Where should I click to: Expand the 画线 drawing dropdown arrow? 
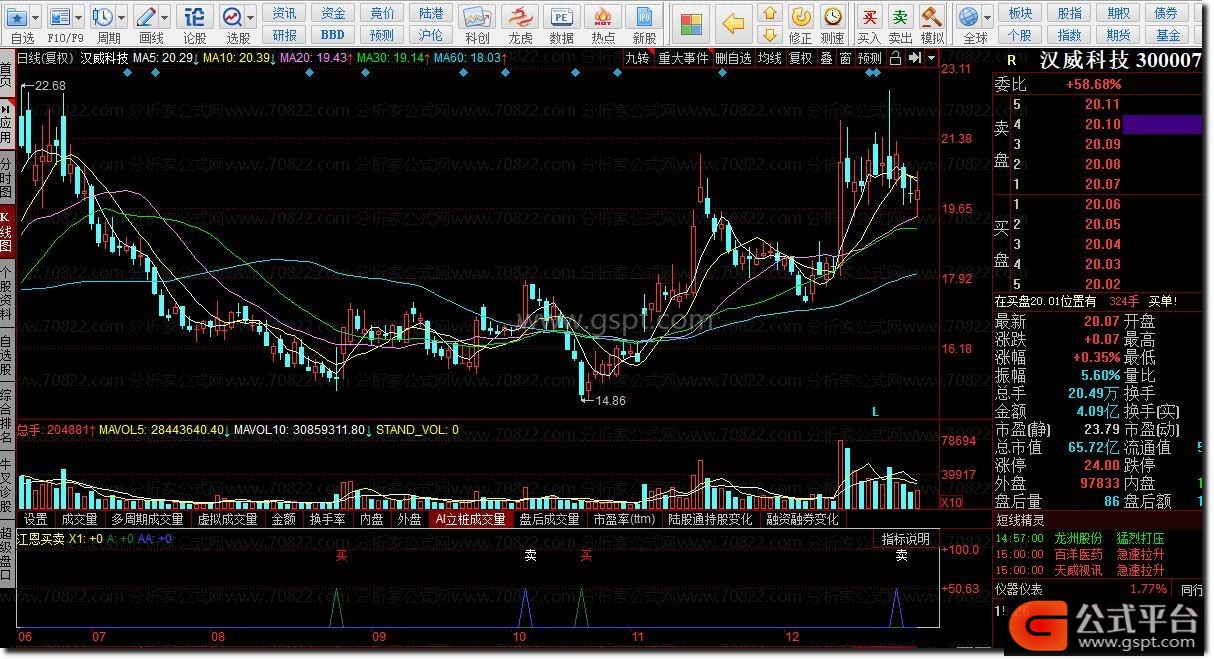(164, 17)
